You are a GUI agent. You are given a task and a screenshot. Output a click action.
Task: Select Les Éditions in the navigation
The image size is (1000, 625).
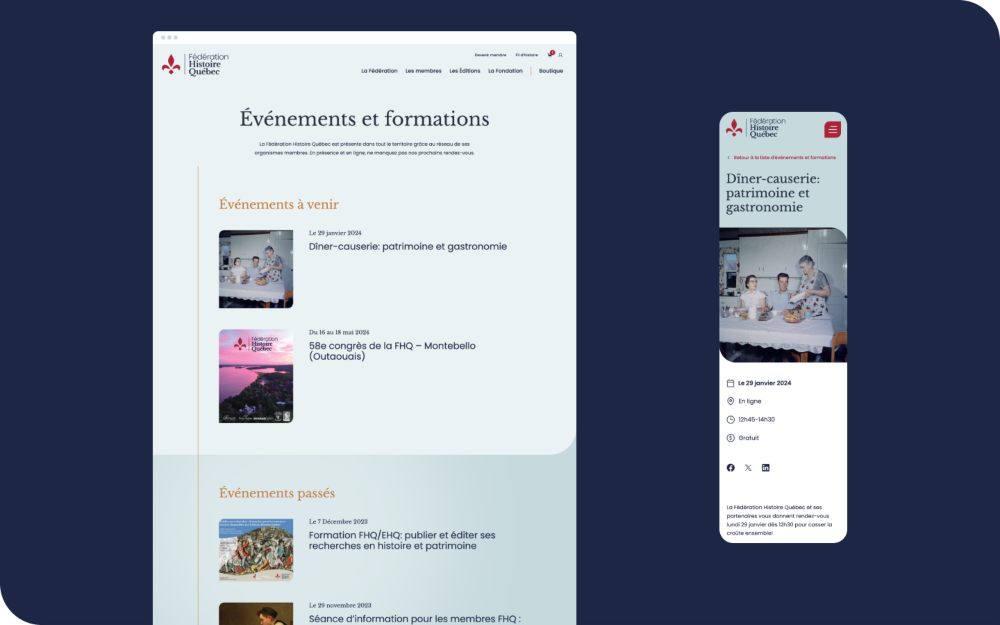(x=465, y=71)
